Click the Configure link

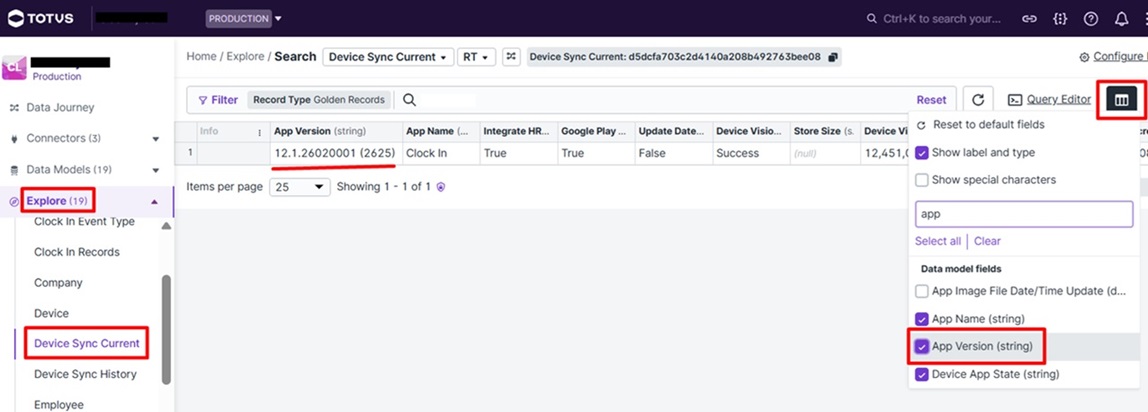1118,57
